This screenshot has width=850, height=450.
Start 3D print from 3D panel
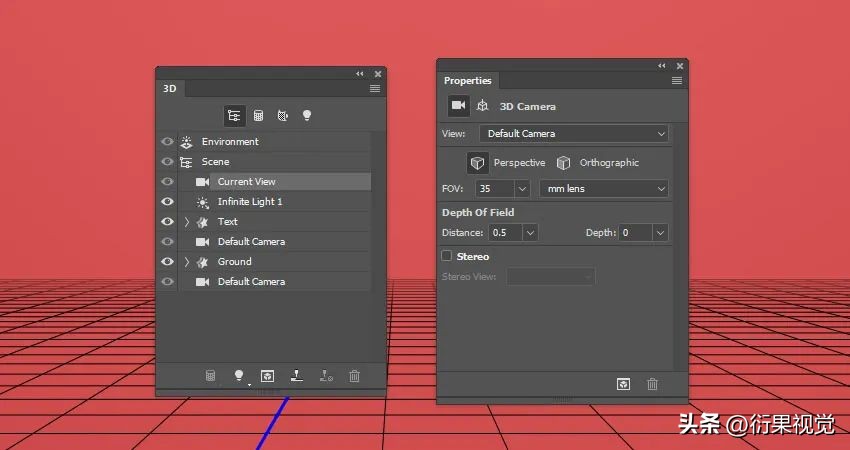click(x=297, y=376)
